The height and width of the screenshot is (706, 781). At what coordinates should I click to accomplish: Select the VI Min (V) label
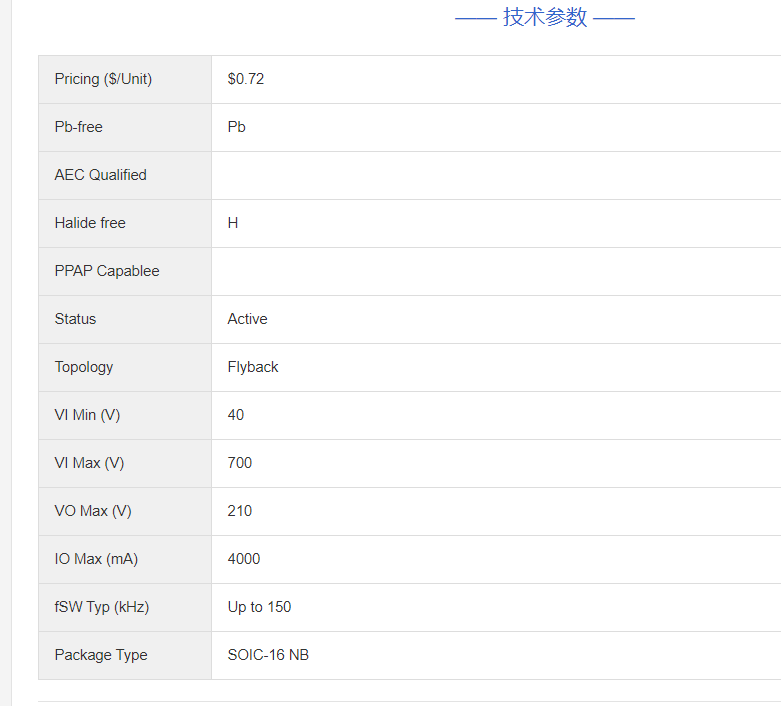pyautogui.click(x=87, y=415)
